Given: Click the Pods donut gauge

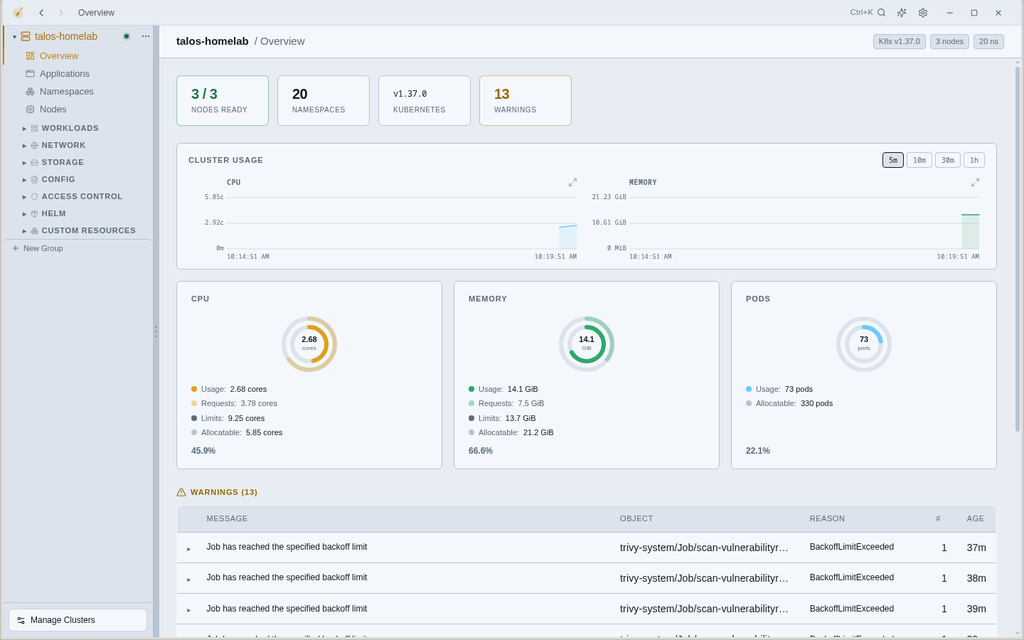Looking at the screenshot, I should pyautogui.click(x=863, y=344).
